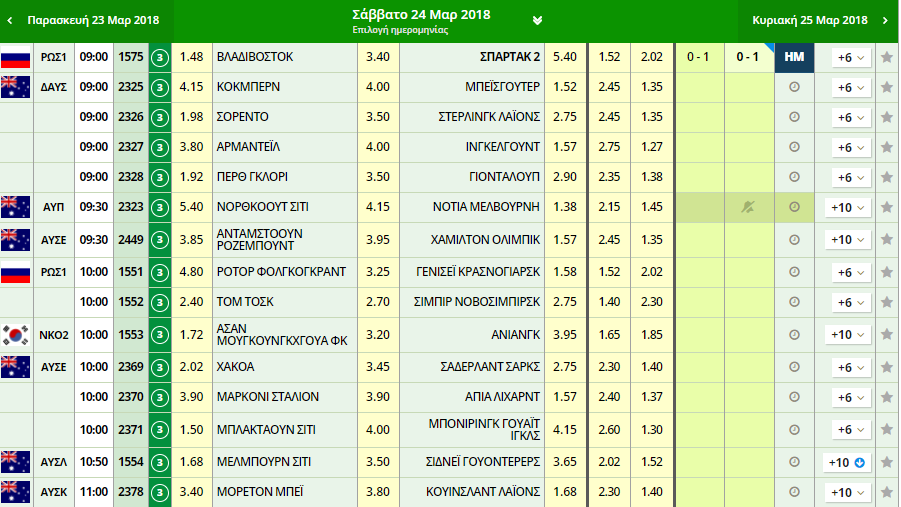Toggle favorite star for ΜΟΡΕΤΟΝ ΜΠΕΪ match
Viewport: 901px width, 507px height.
click(x=886, y=492)
